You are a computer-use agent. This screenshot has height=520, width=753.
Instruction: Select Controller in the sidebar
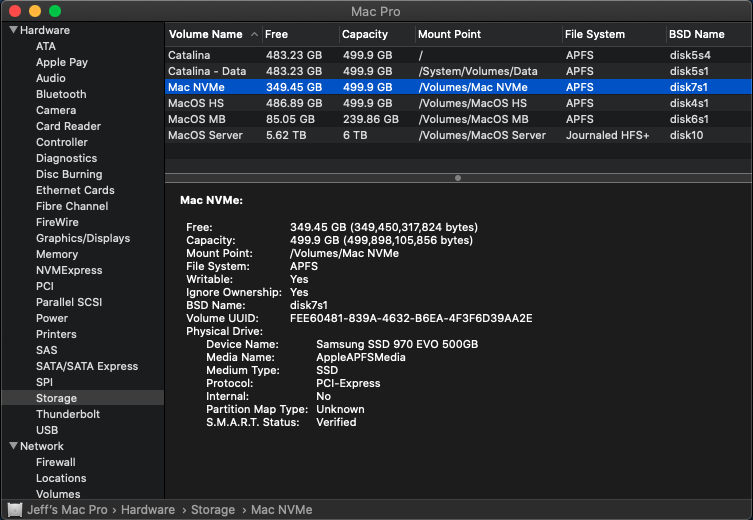click(62, 142)
